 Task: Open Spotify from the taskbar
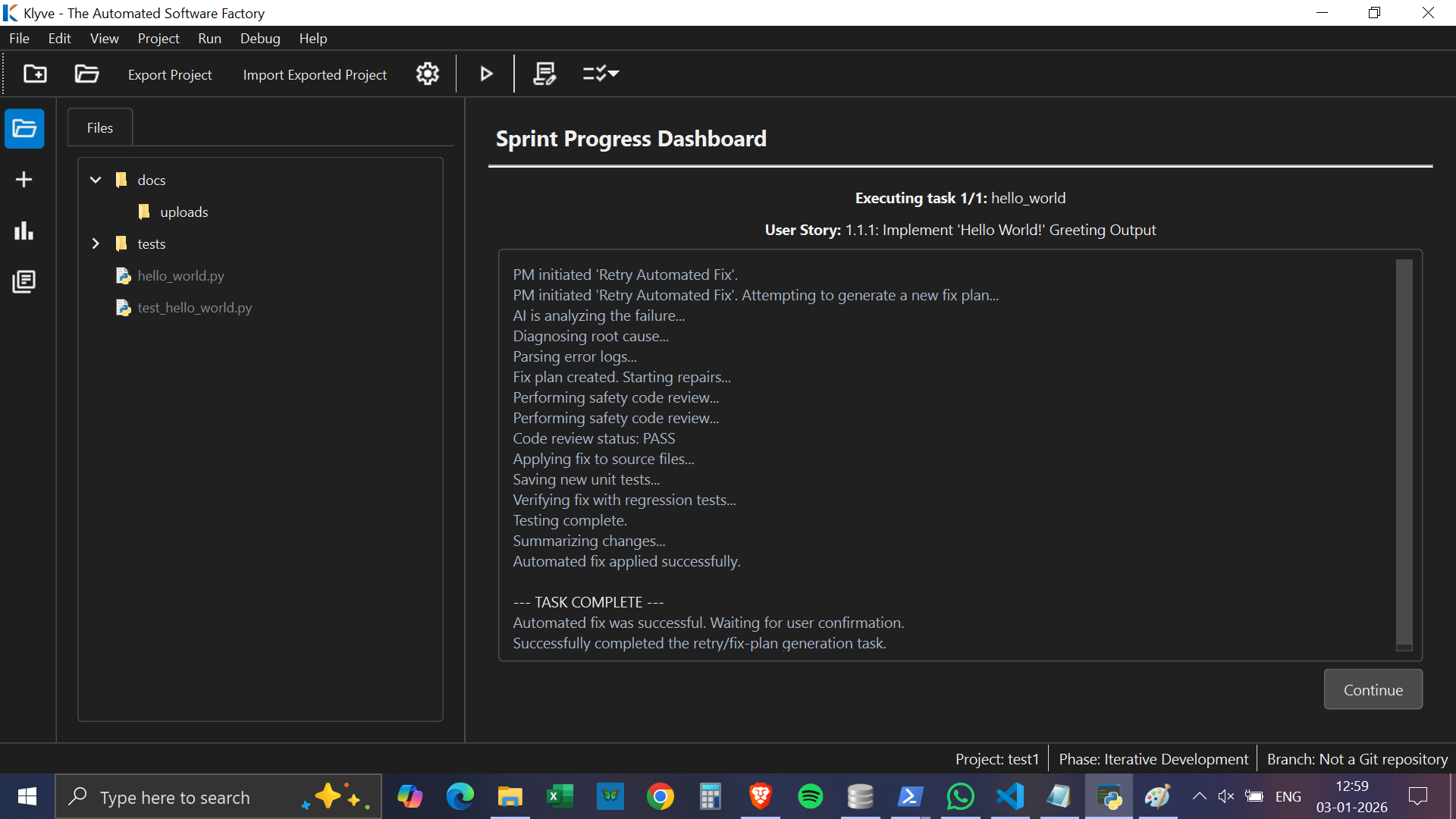click(x=810, y=797)
